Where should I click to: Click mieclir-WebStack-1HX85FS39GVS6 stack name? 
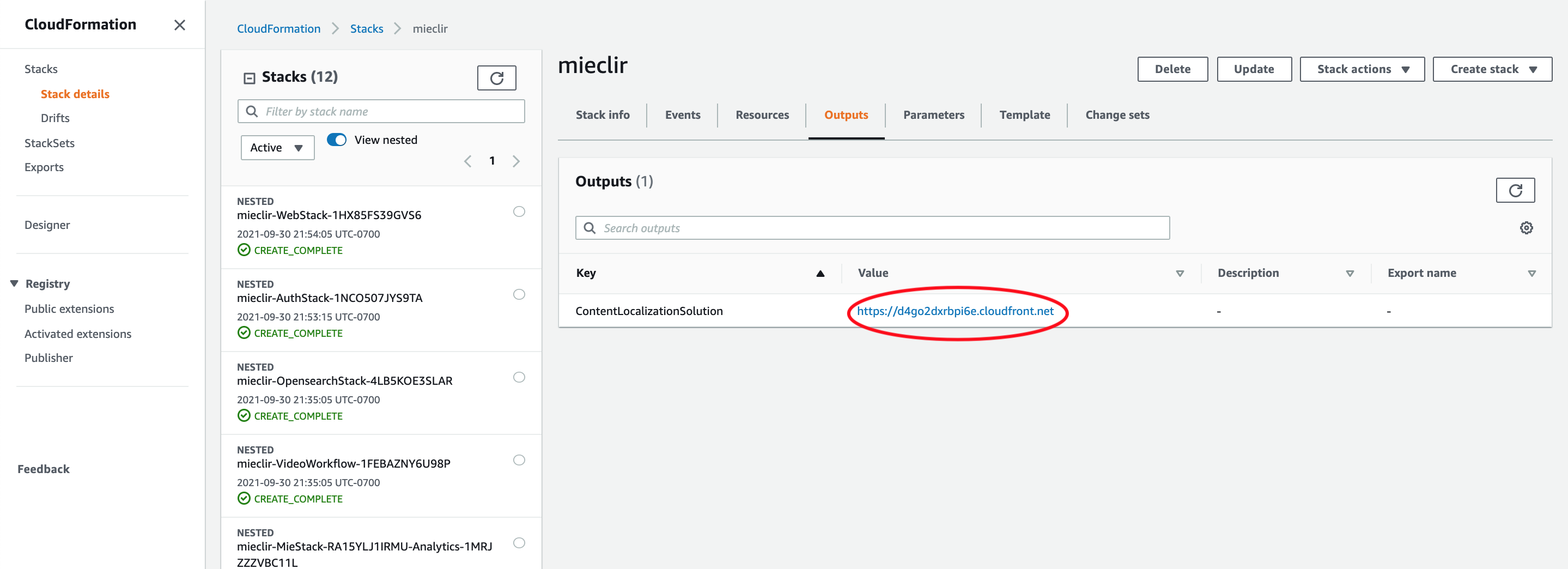point(329,215)
